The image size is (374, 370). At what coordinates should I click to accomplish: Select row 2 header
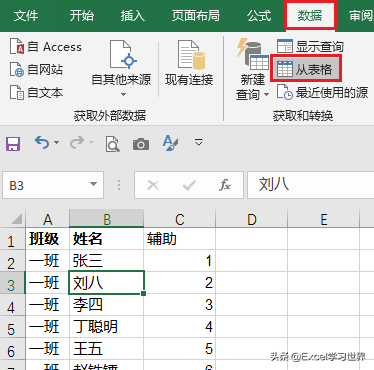coord(13,261)
